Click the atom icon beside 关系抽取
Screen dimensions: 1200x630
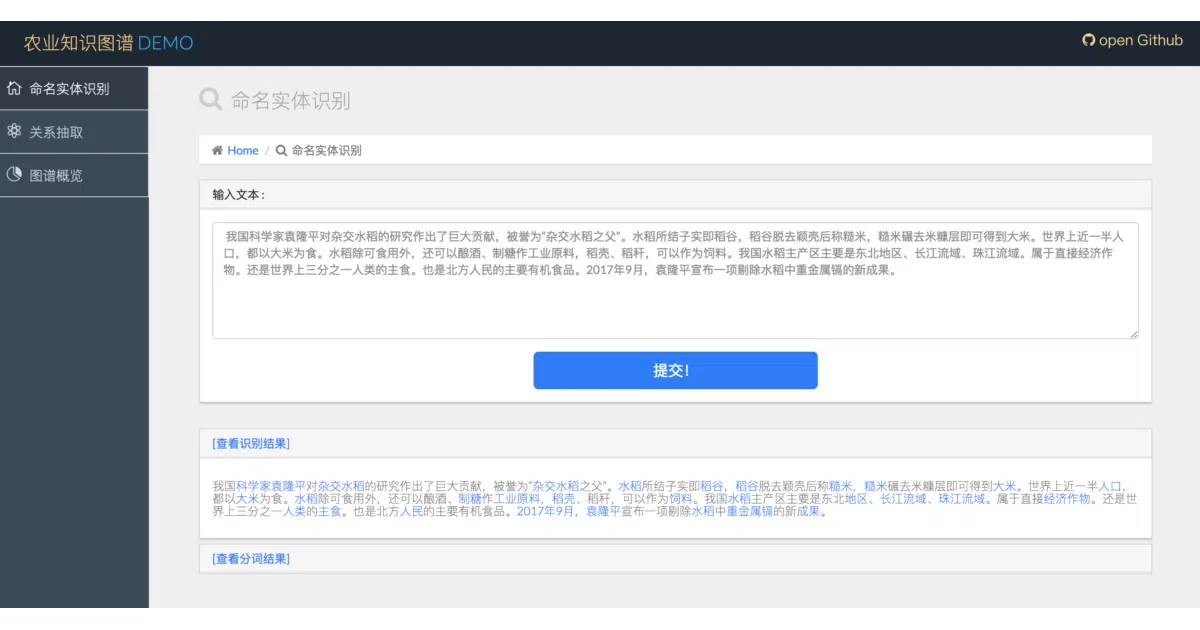click(14, 131)
